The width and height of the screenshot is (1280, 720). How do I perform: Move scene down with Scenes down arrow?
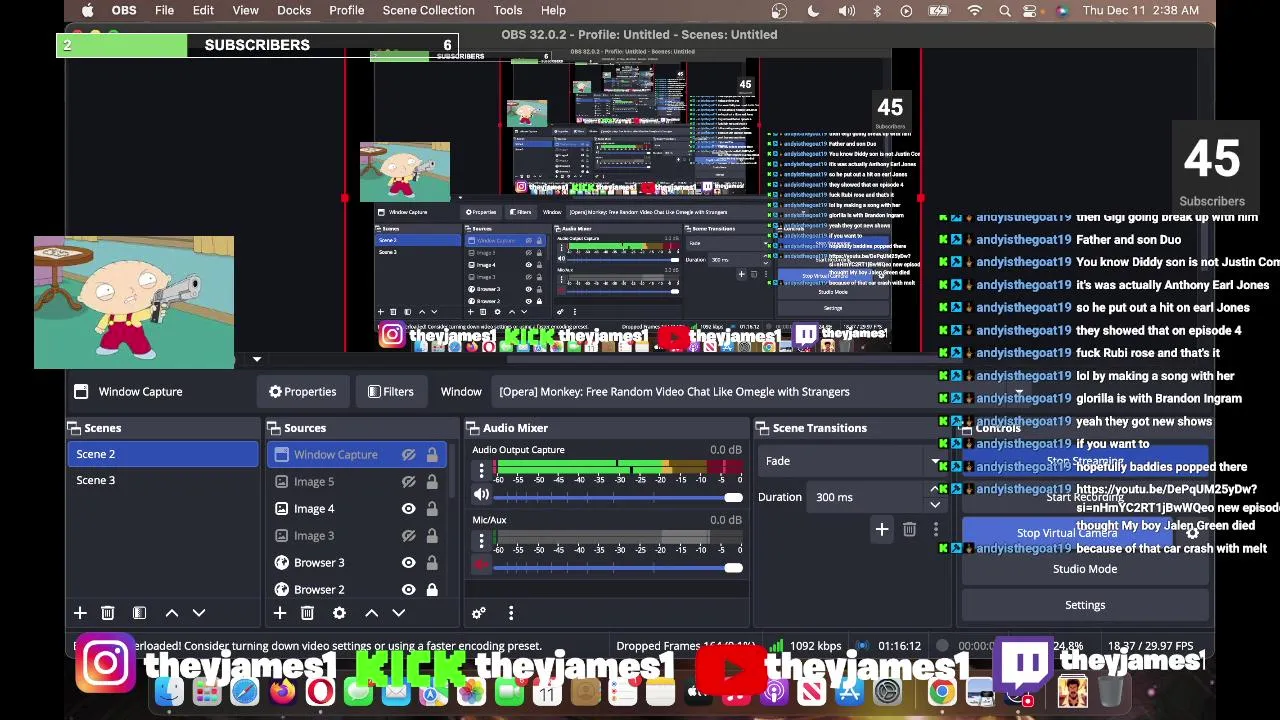[199, 613]
